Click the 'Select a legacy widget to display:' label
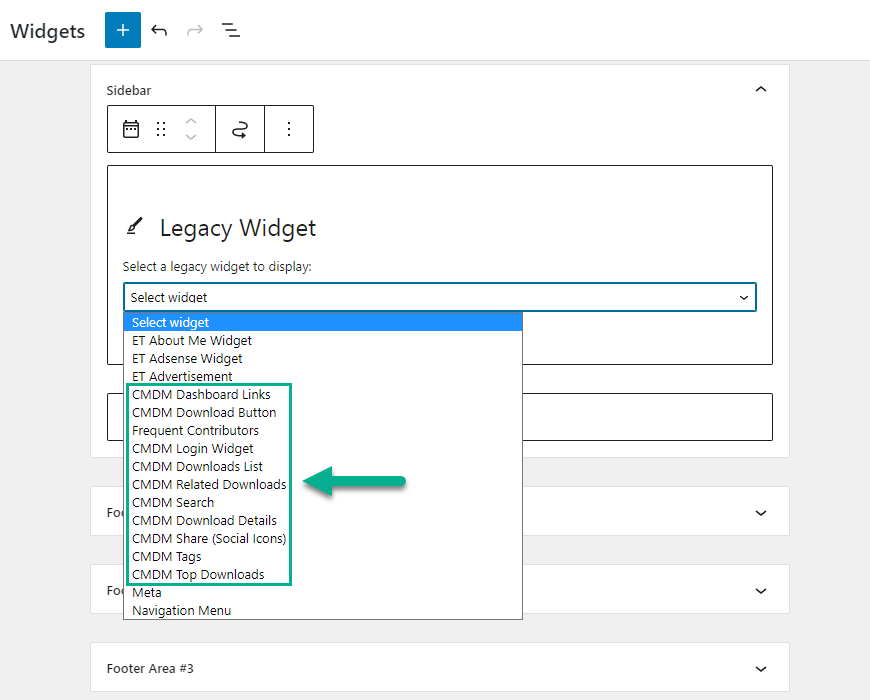This screenshot has height=700, width=870. [217, 267]
